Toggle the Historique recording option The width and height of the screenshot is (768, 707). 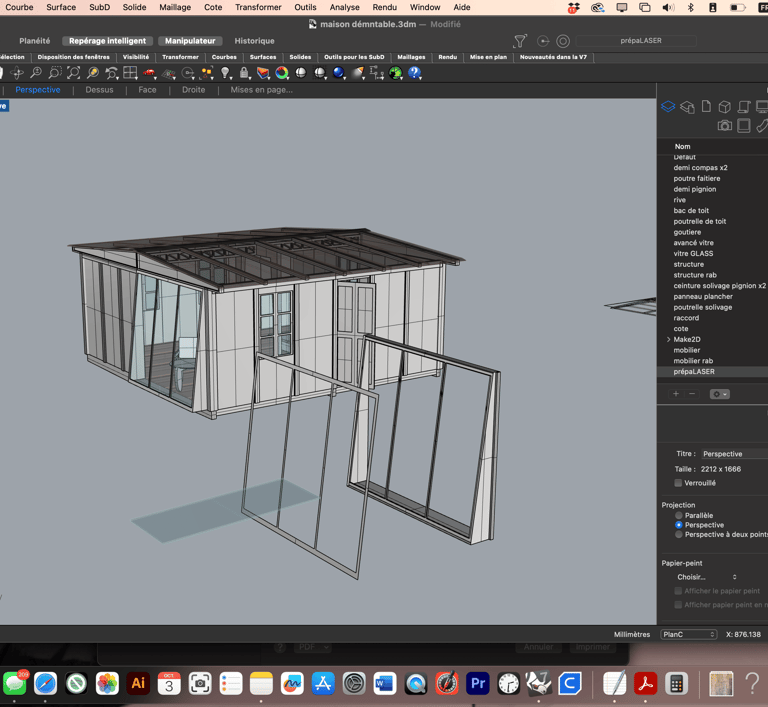(x=254, y=41)
